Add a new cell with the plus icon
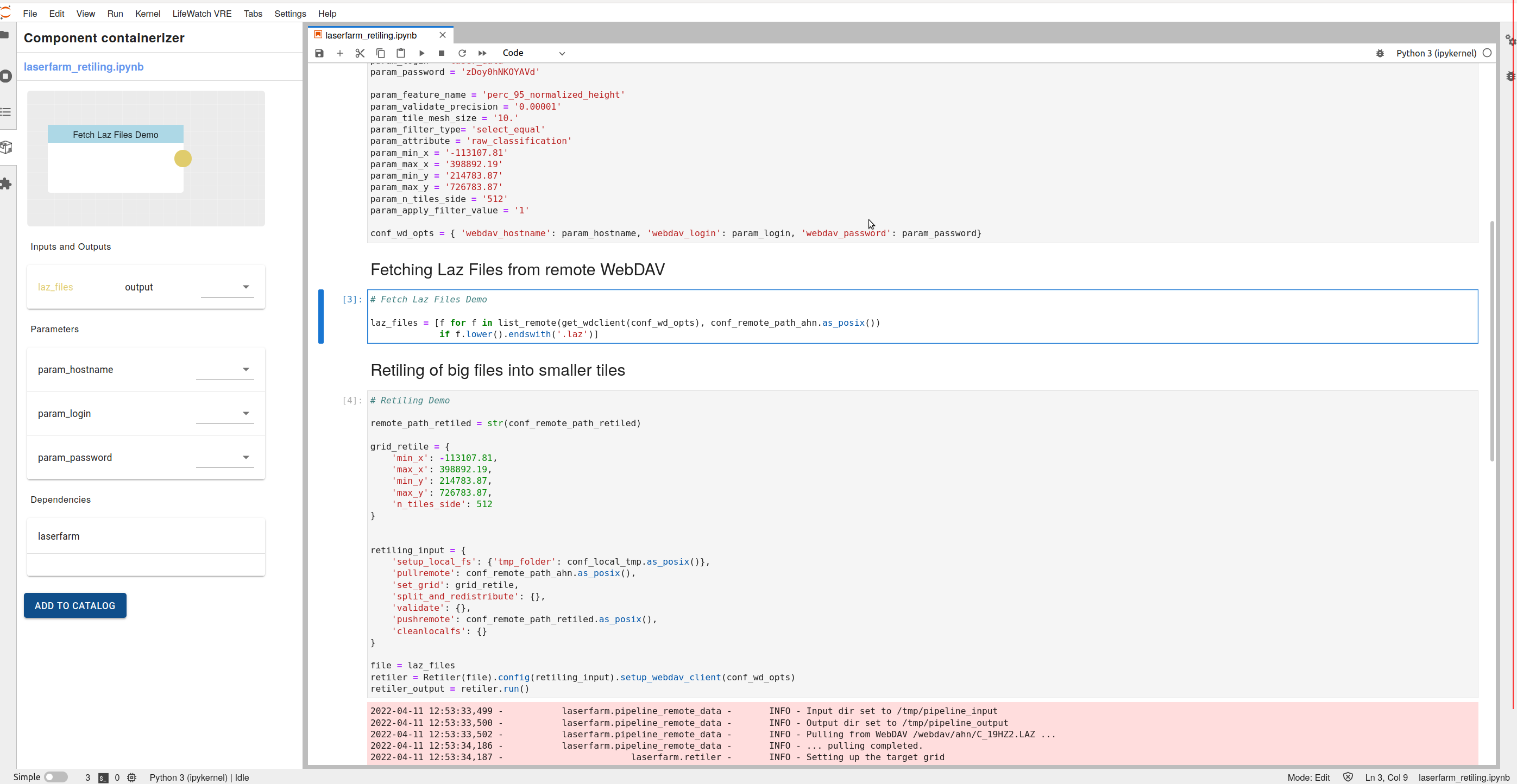 340,53
